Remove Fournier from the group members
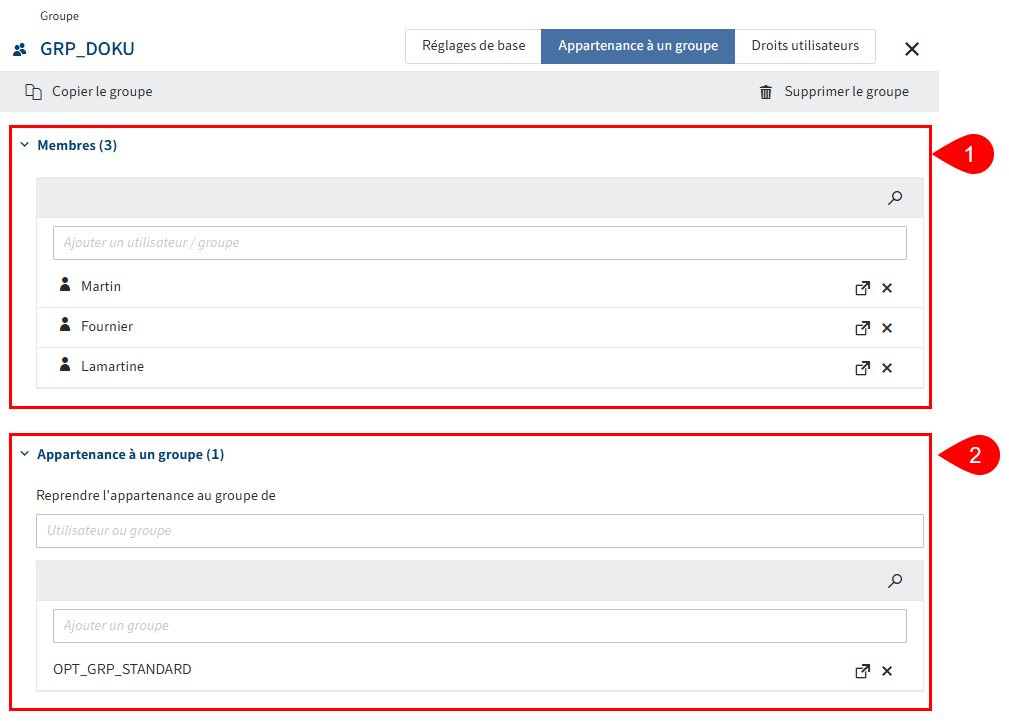This screenshot has height=727, width=1009. tap(887, 328)
